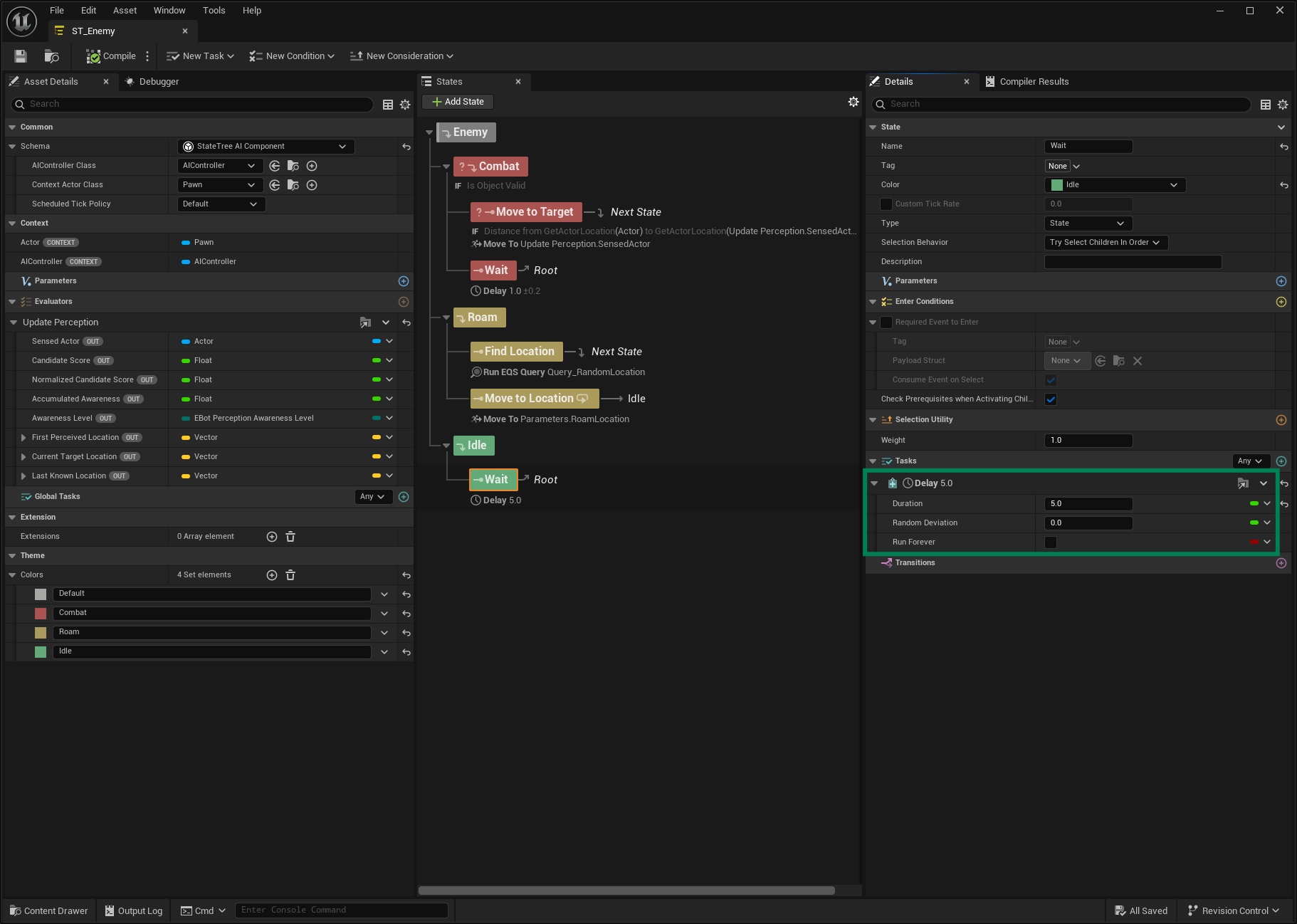Uncheck Check Prerequisites when Activating Children
1297x924 pixels.
1051,399
